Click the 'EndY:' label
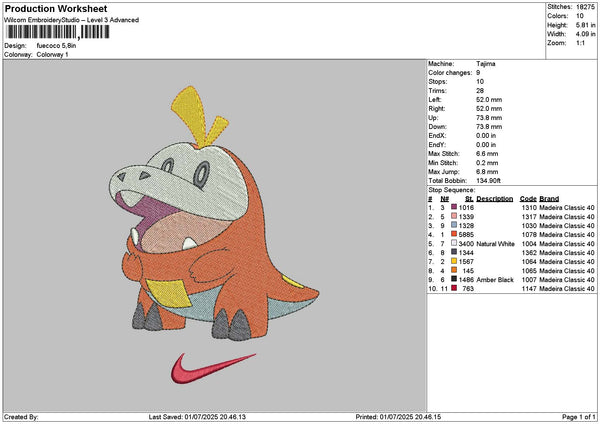The image size is (600, 424). tap(437, 145)
